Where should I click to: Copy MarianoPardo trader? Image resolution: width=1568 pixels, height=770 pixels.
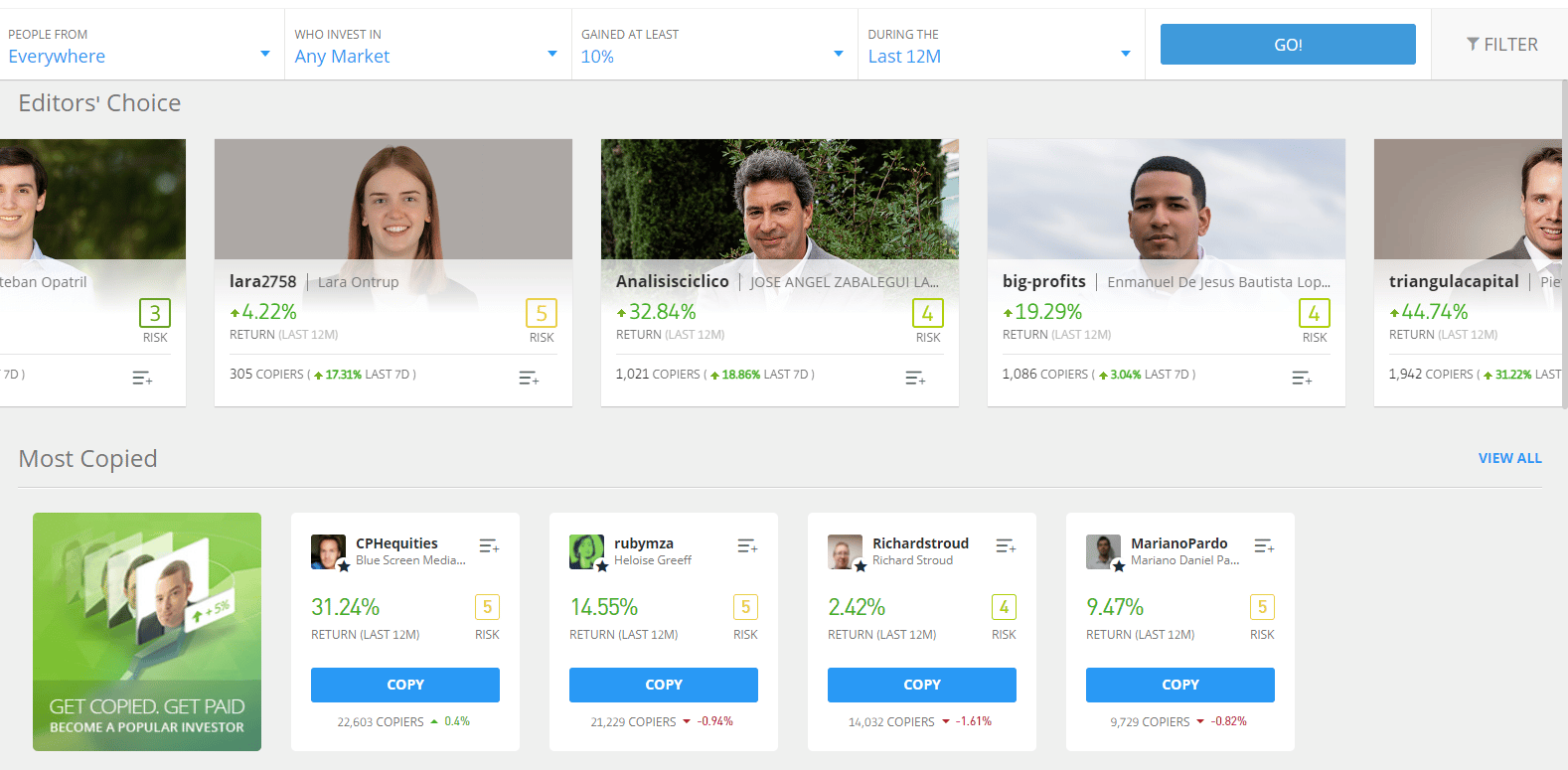click(x=1180, y=685)
